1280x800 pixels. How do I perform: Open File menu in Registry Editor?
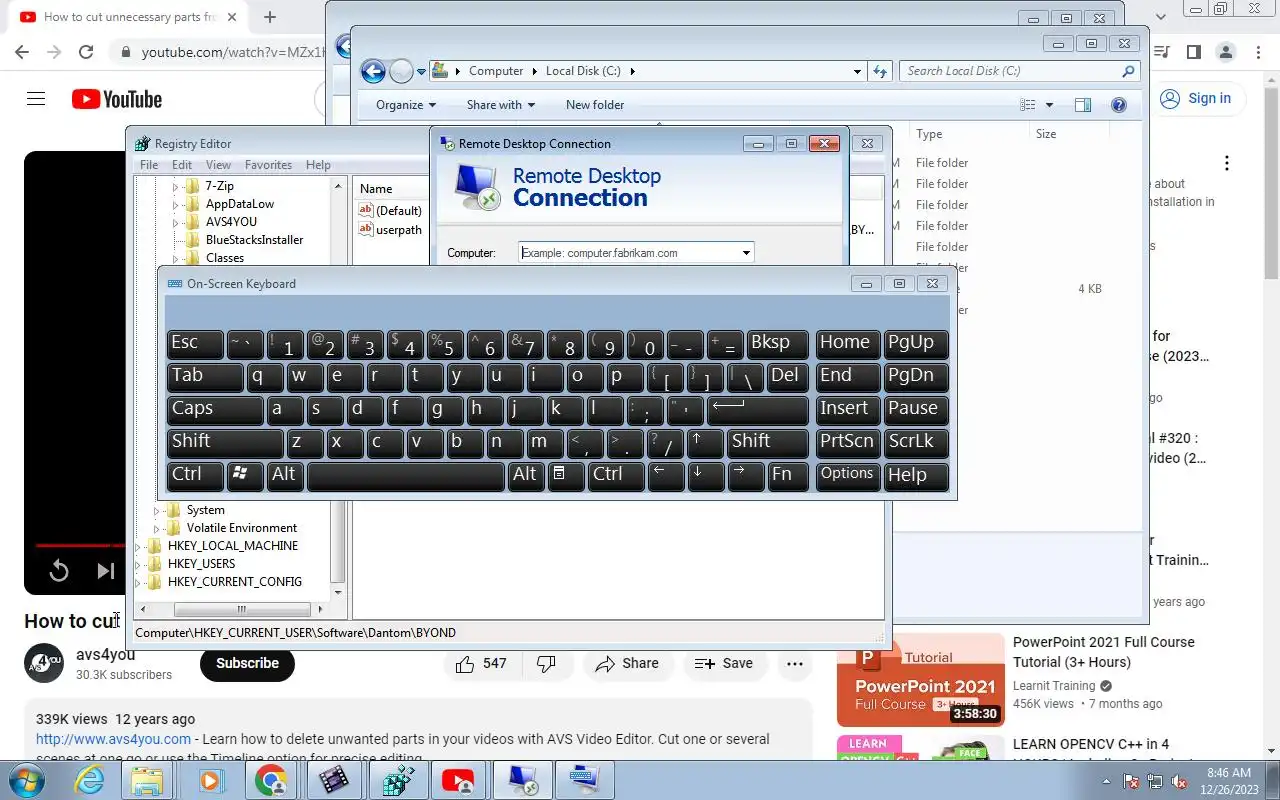coord(149,165)
